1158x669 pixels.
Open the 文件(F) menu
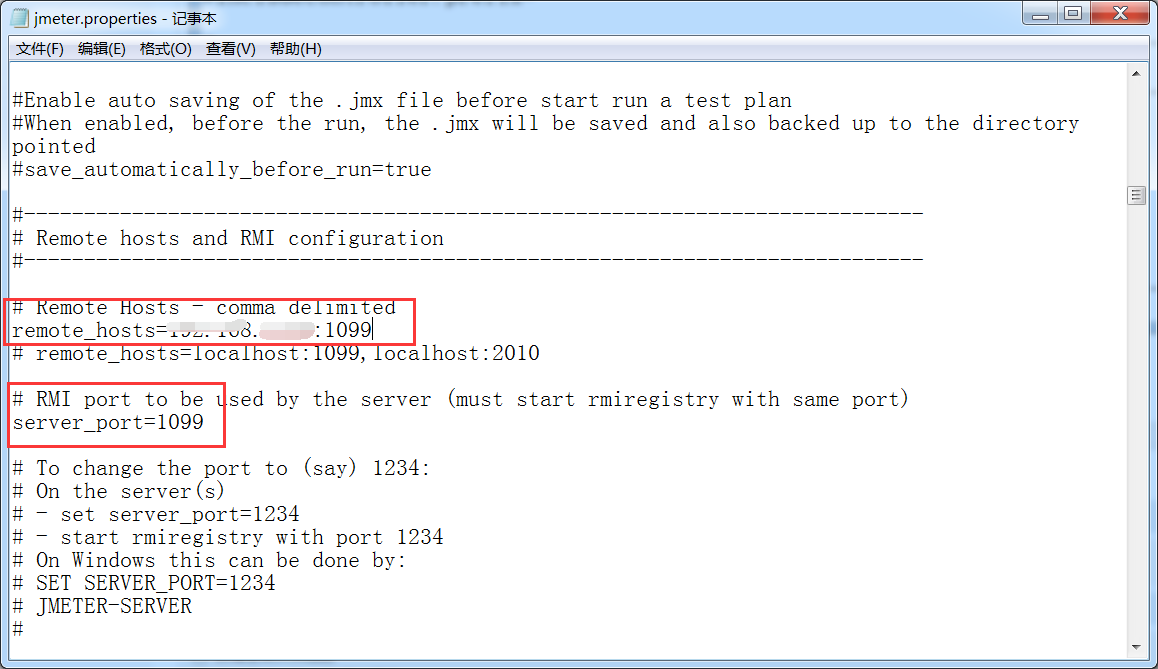coord(40,49)
